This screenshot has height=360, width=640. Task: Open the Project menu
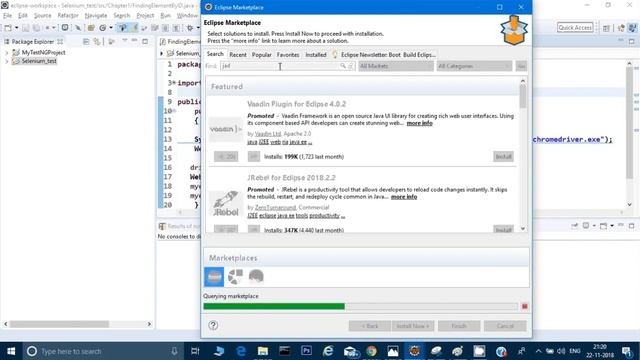coord(145,16)
